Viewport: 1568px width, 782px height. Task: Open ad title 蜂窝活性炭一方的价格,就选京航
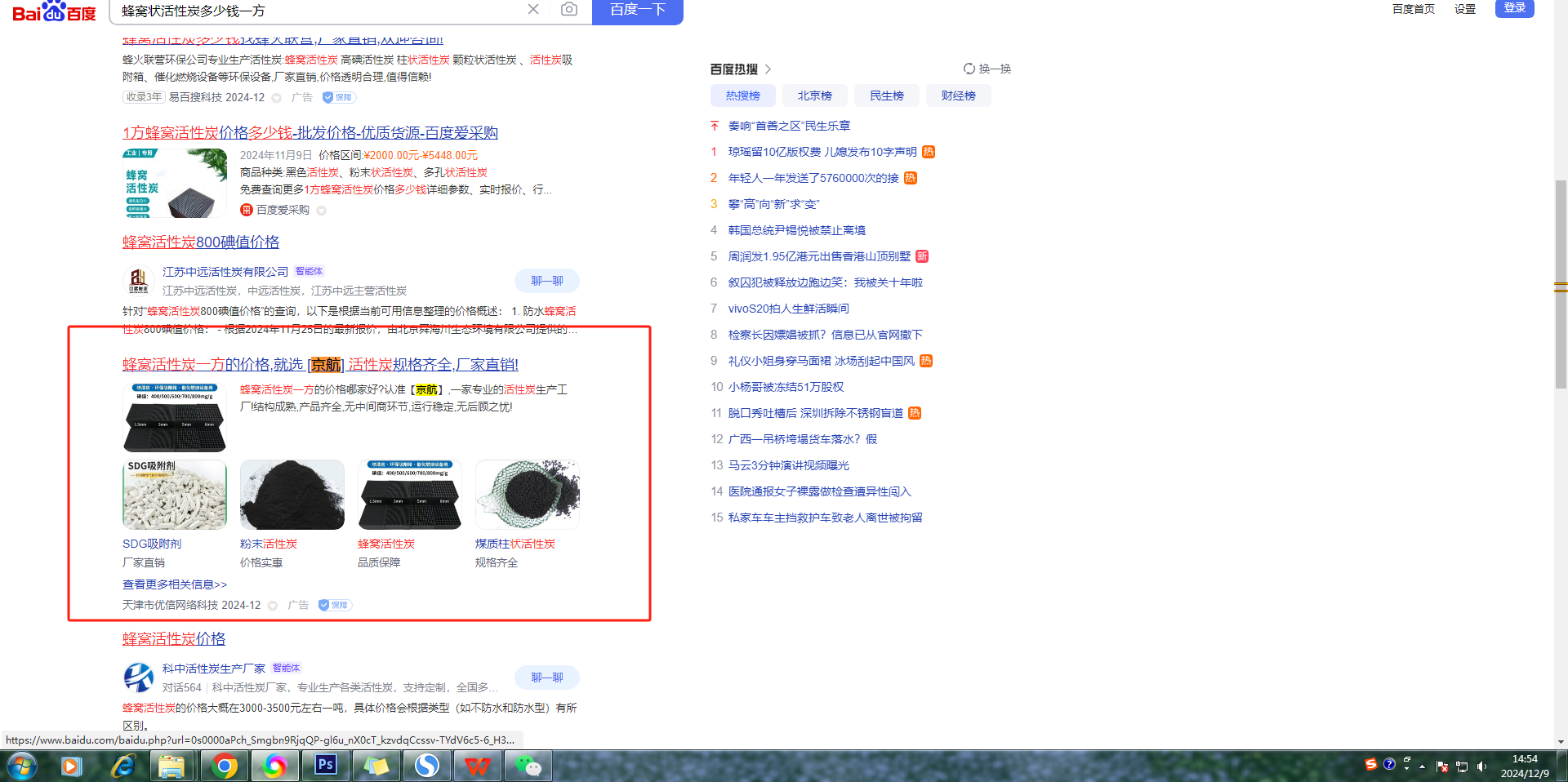pyautogui.click(x=320, y=364)
